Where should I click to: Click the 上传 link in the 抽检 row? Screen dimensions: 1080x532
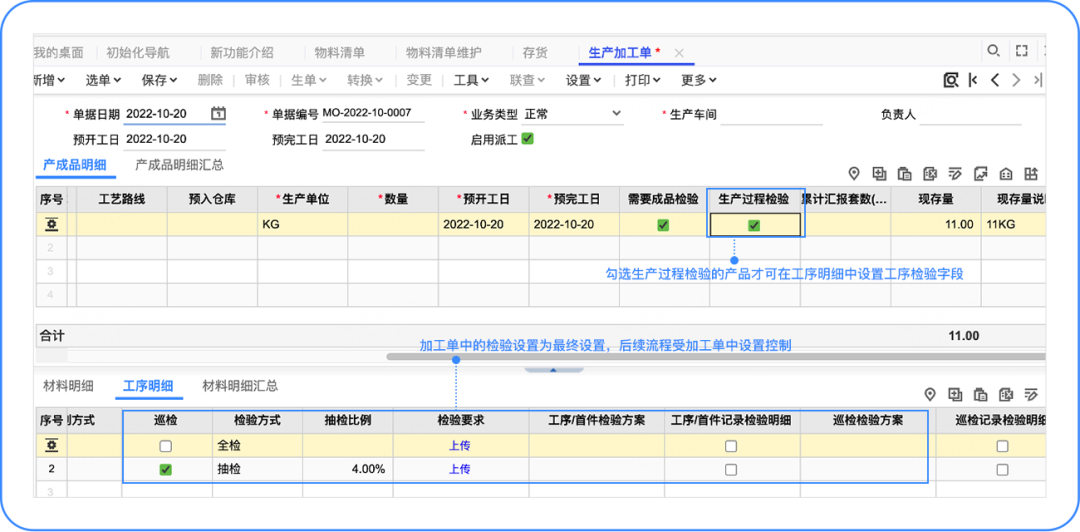[459, 469]
